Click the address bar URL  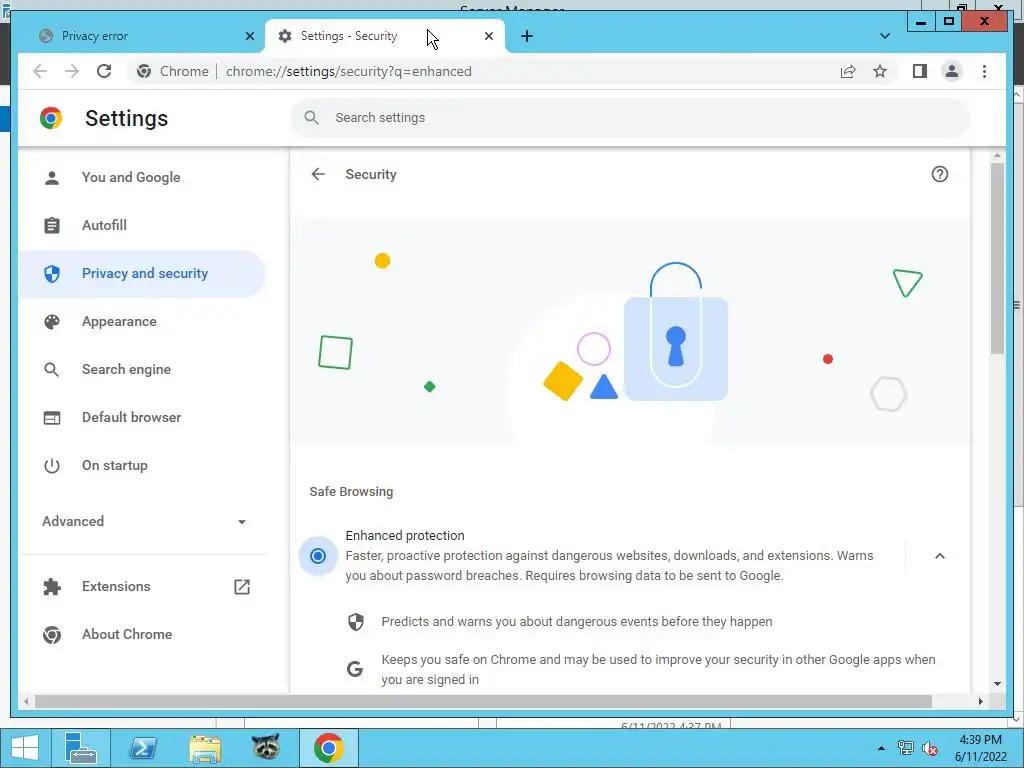coord(349,71)
